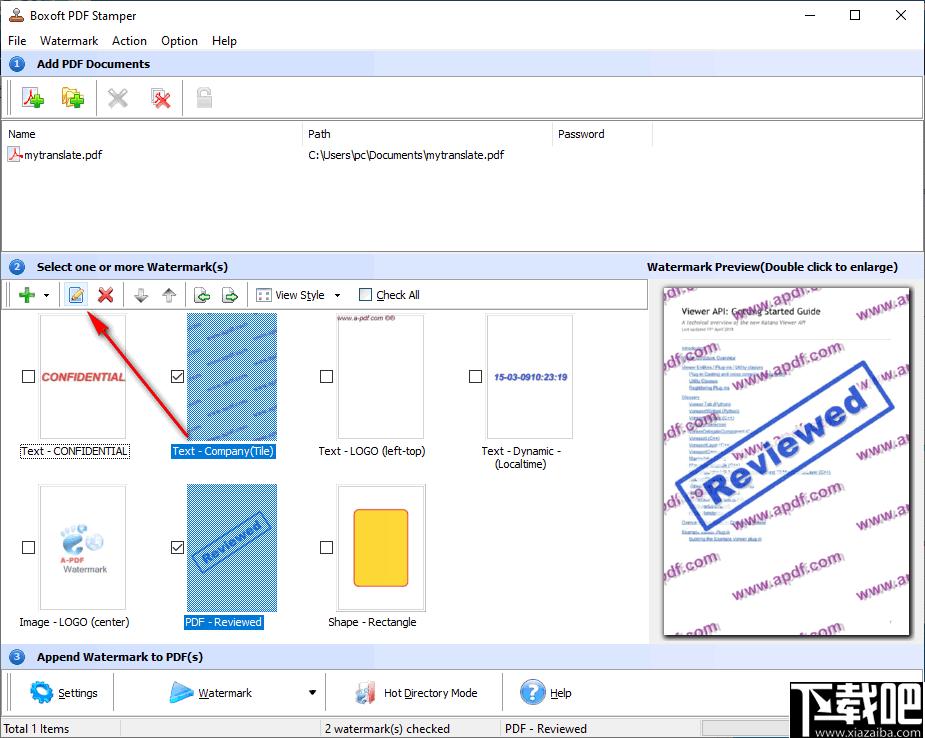Click the Text - CONFIDENTIAL label

tap(74, 451)
